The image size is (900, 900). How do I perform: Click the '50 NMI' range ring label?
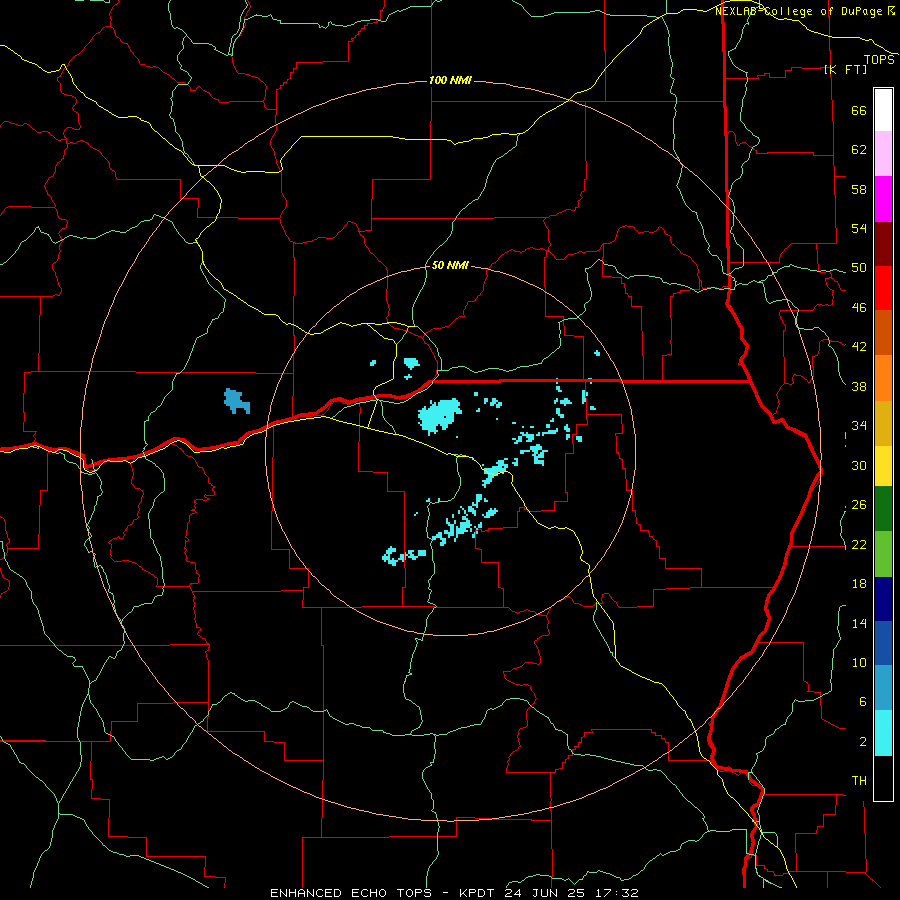(450, 265)
